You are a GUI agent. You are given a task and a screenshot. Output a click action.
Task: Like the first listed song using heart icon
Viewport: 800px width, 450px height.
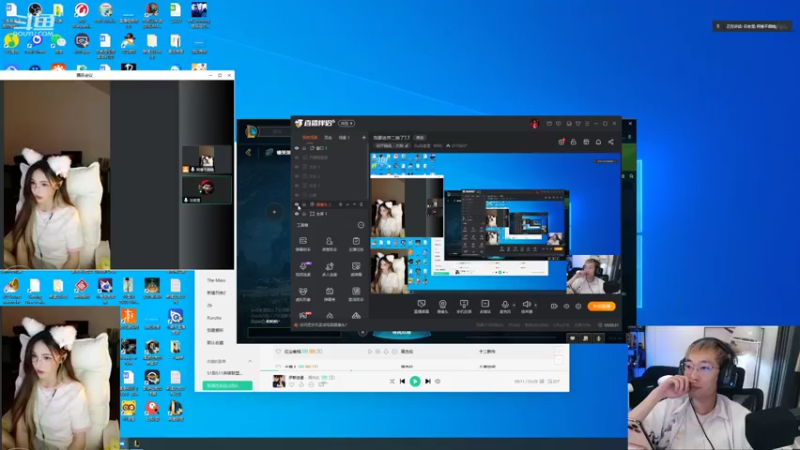coord(278,352)
